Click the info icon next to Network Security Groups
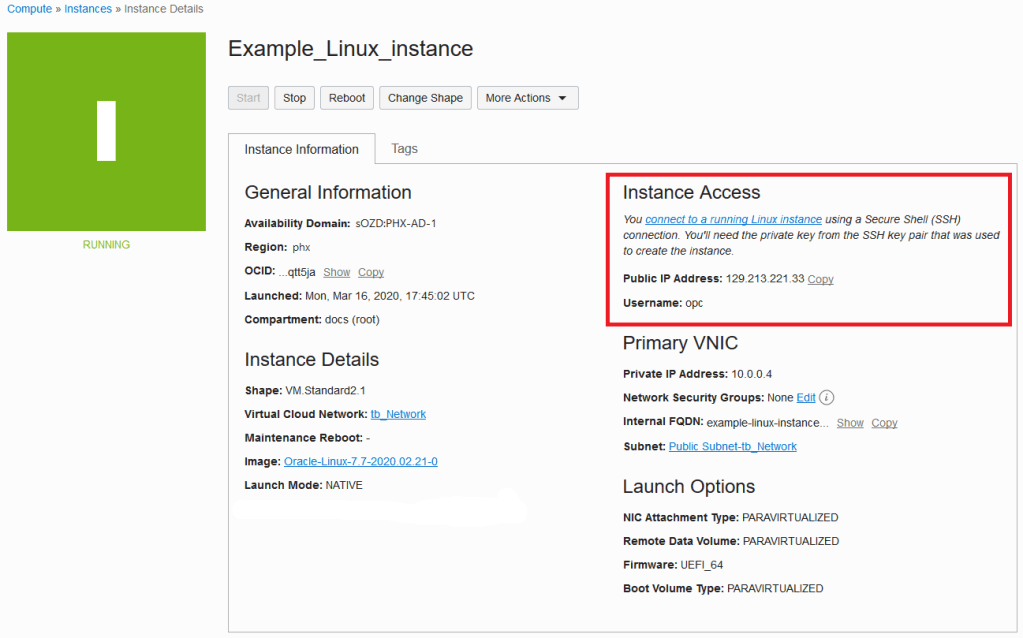Image resolution: width=1023 pixels, height=638 pixels. tap(827, 398)
